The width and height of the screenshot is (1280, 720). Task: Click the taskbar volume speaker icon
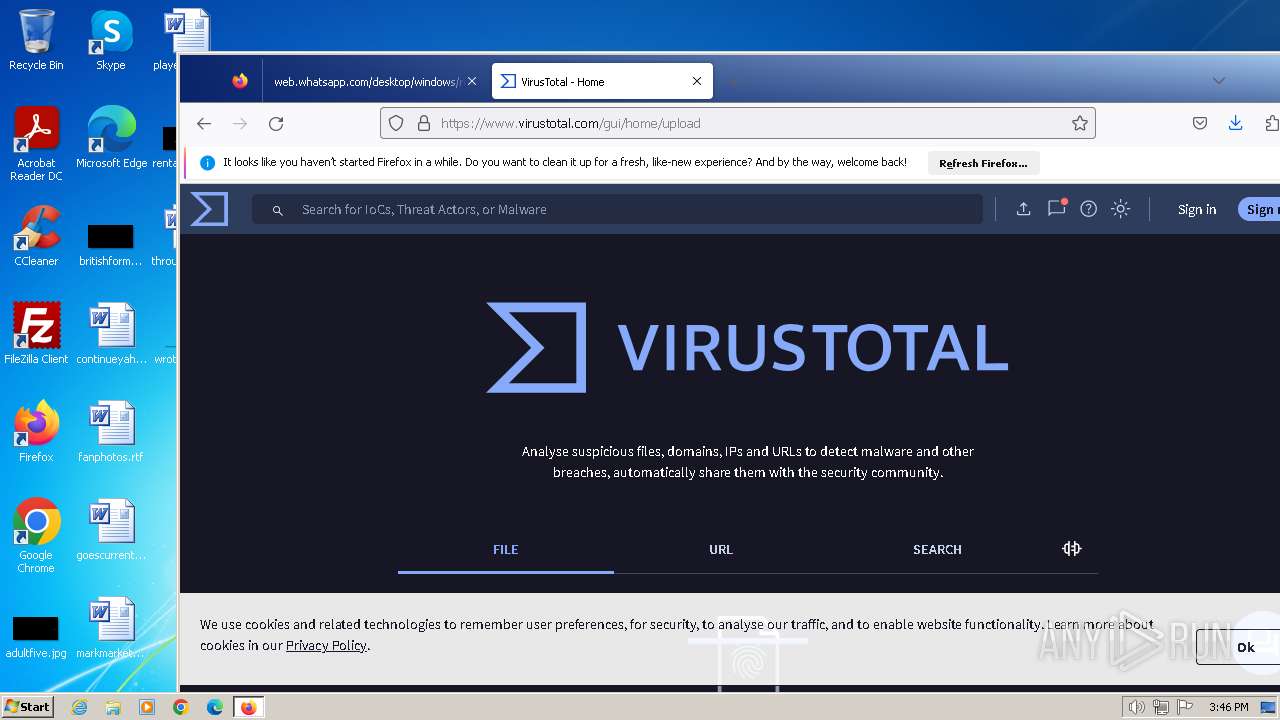[1137, 707]
